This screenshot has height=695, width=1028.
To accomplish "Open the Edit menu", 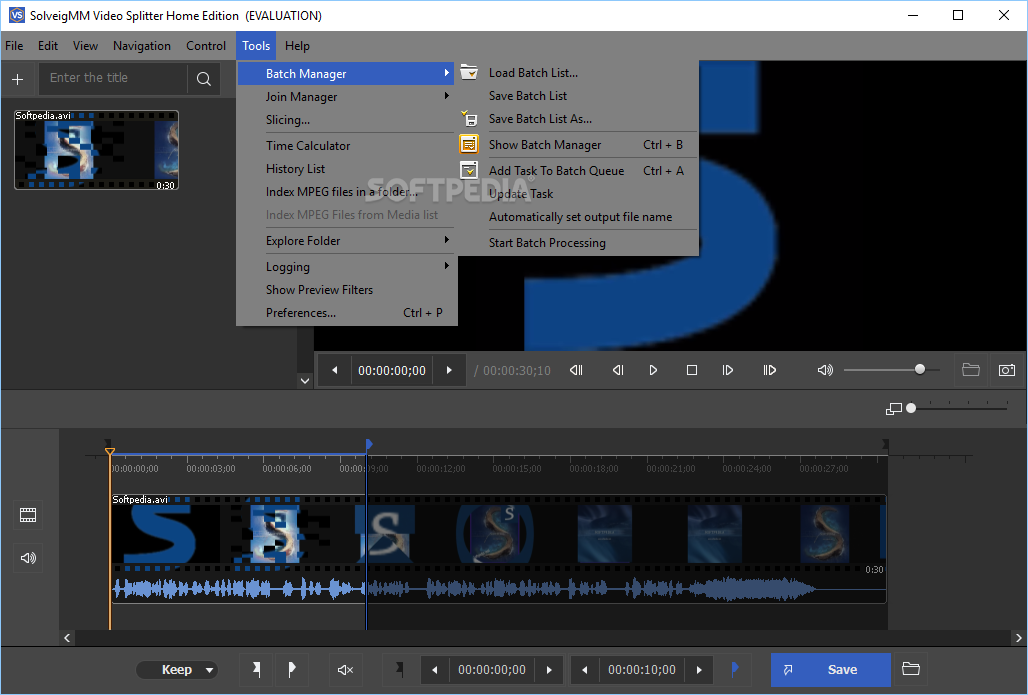I will tap(48, 46).
